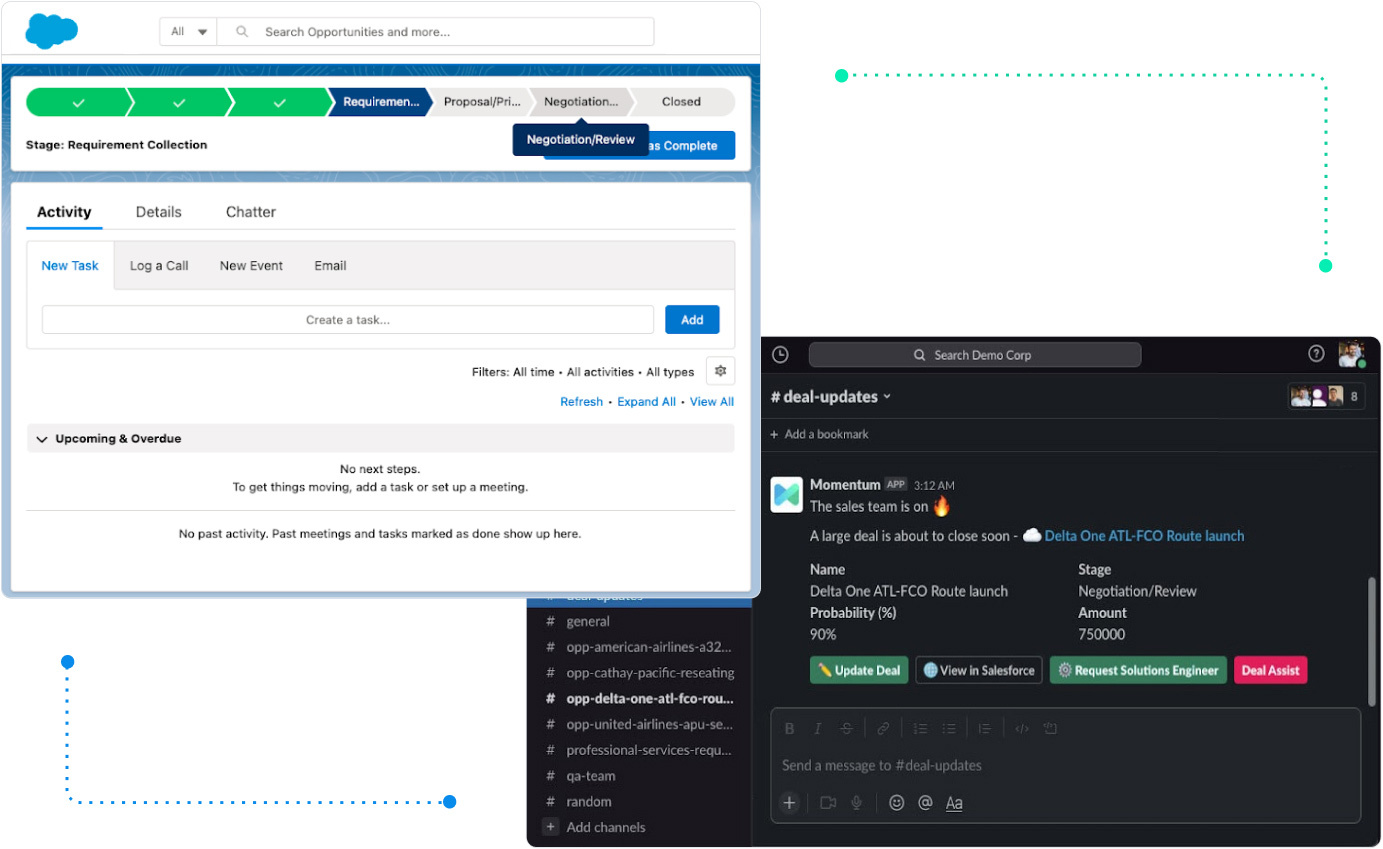The height and width of the screenshot is (849, 1383).
Task: Select the Email sub-tab
Action: click(x=330, y=265)
